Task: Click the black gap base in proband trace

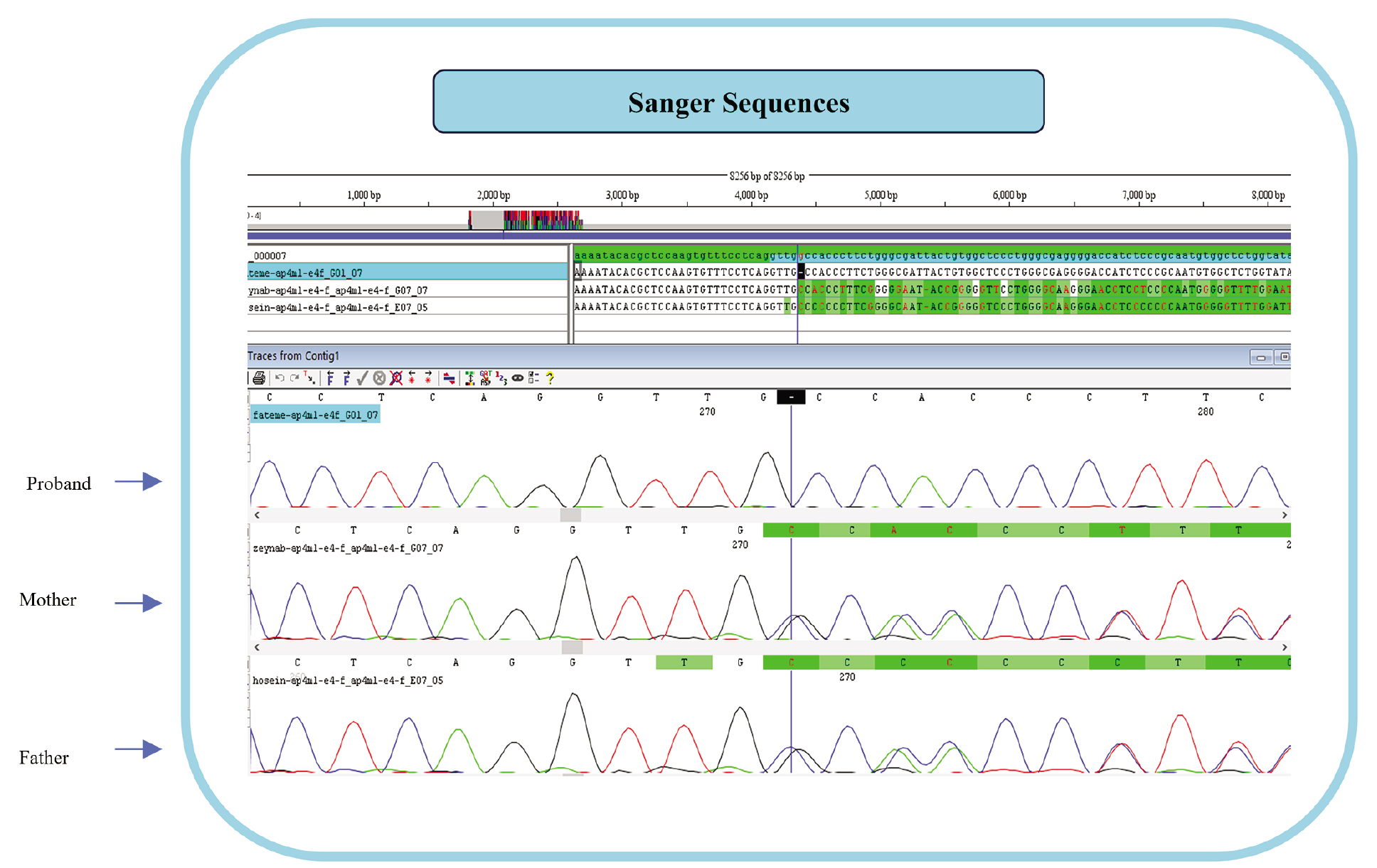Action: (791, 397)
